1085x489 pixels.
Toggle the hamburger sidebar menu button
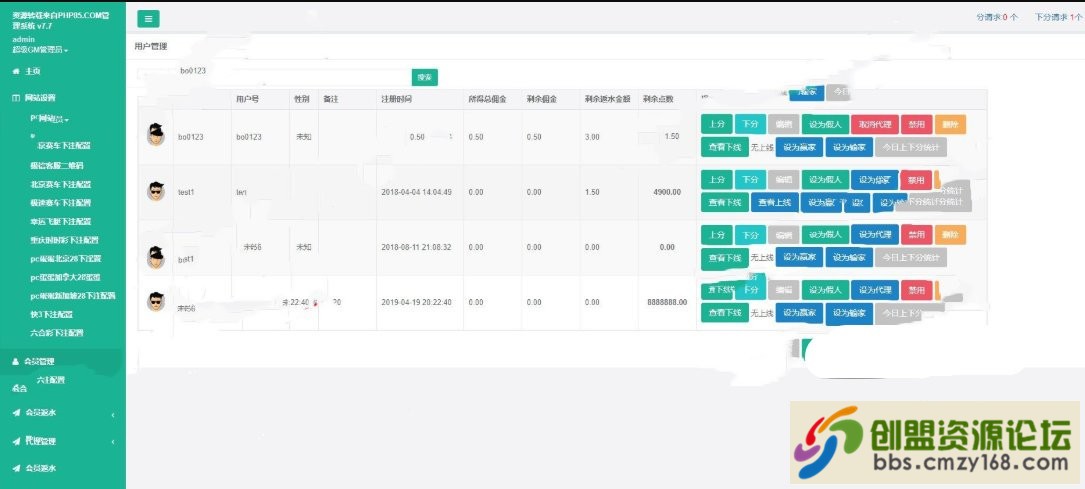click(x=148, y=19)
